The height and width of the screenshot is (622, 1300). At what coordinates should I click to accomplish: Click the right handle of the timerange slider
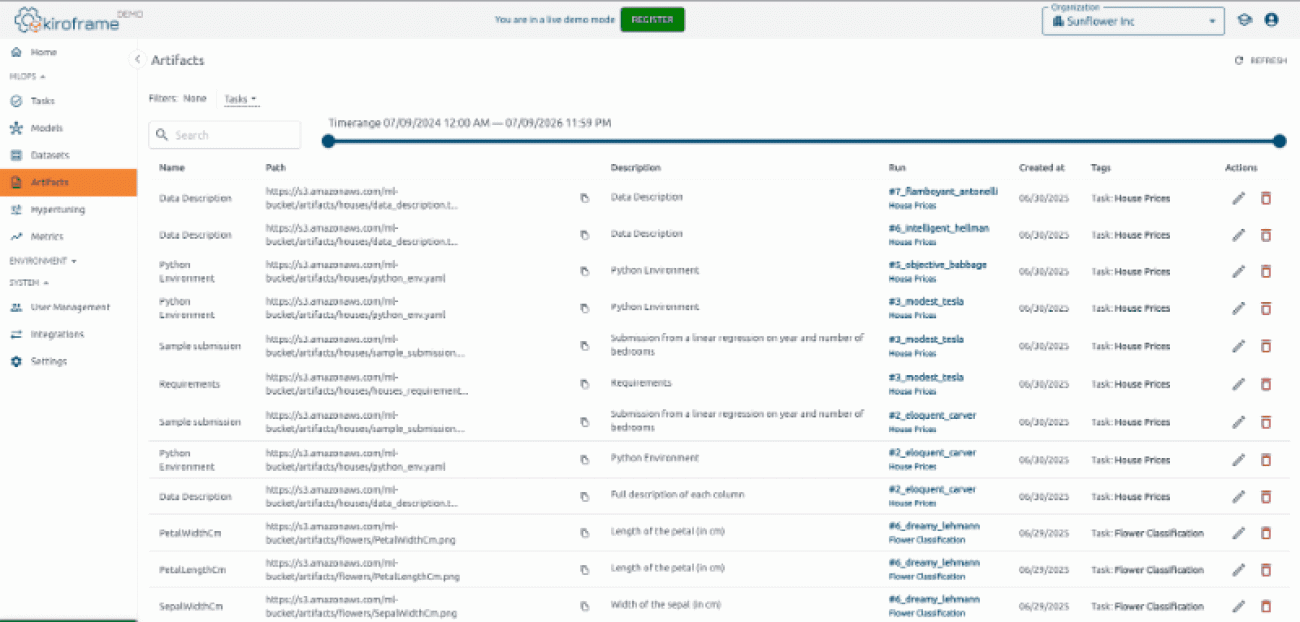(x=1280, y=141)
